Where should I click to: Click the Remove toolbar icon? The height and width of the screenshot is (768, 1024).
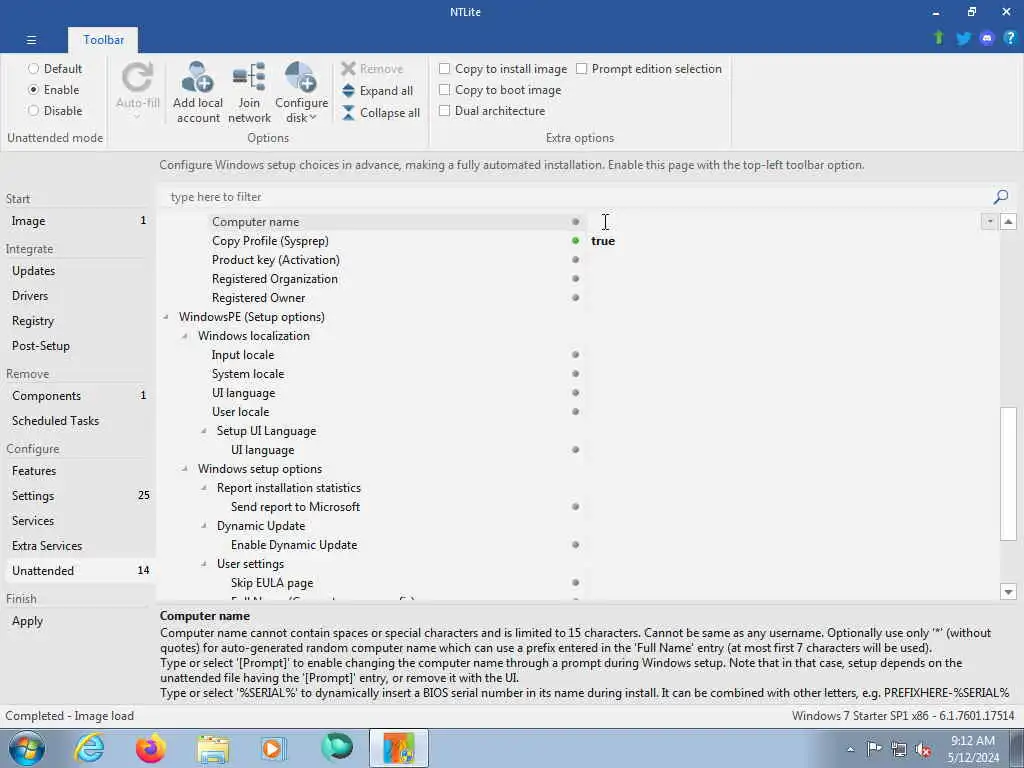pyautogui.click(x=348, y=69)
